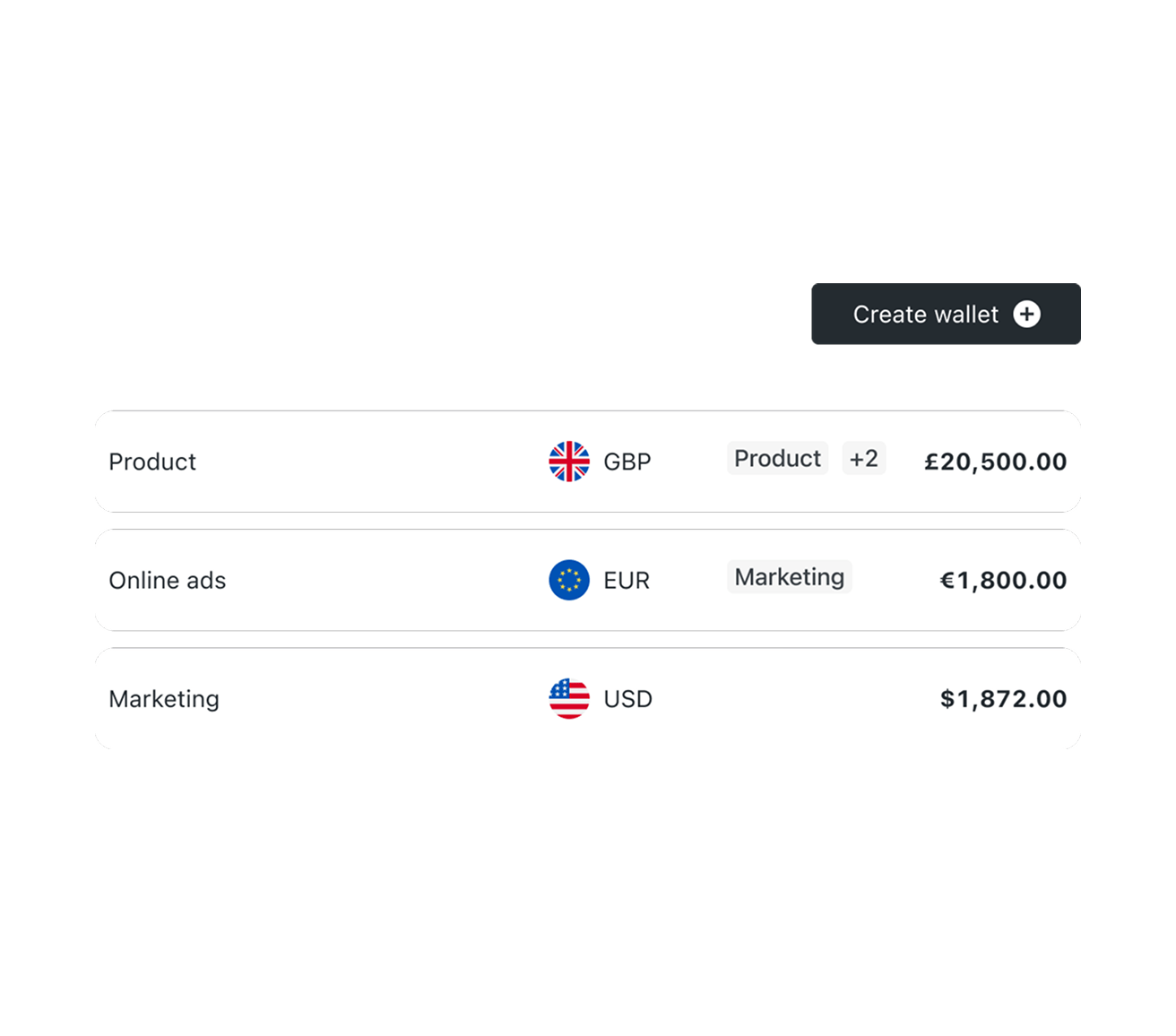Click the £20,500.00 balance

995,462
